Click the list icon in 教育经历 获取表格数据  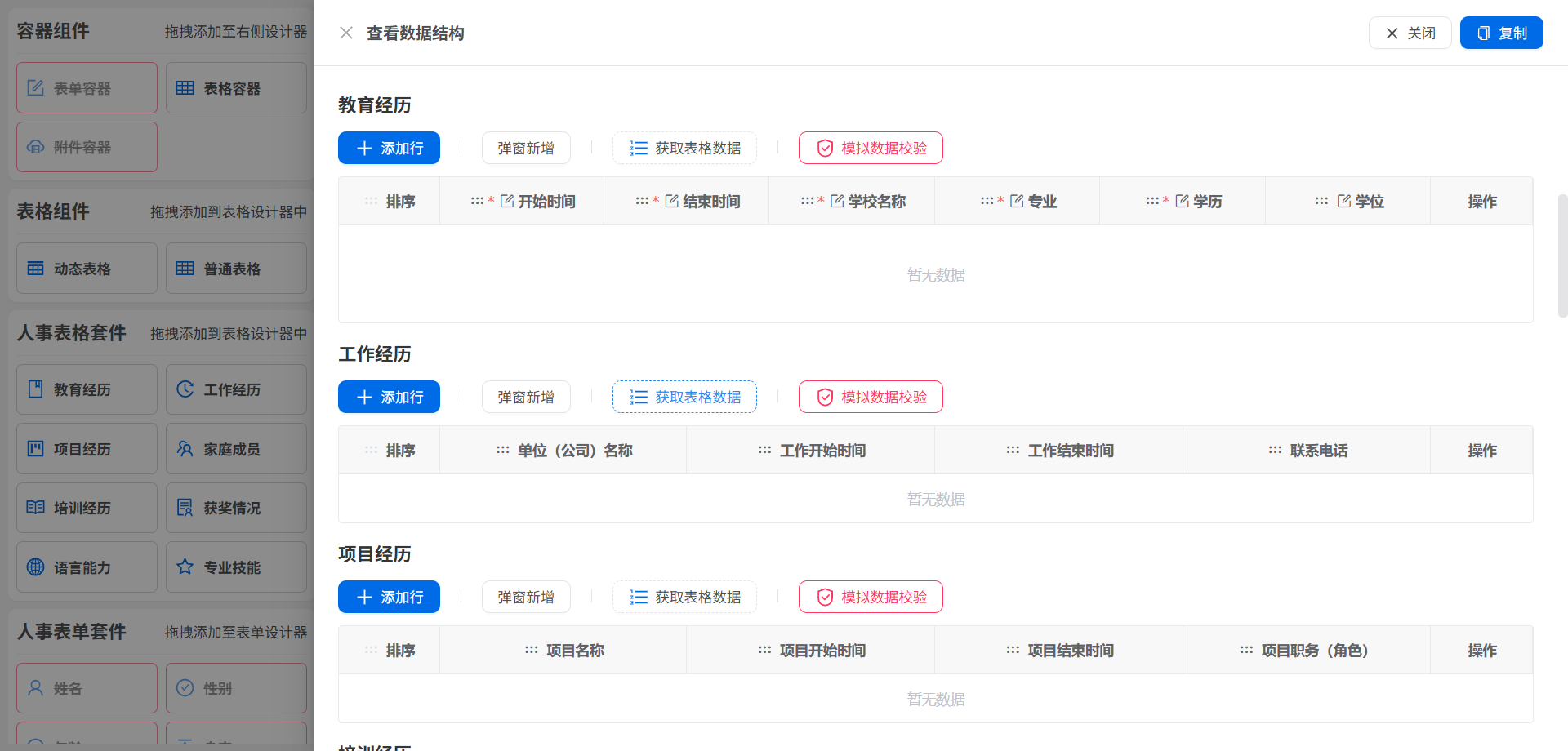click(x=639, y=148)
